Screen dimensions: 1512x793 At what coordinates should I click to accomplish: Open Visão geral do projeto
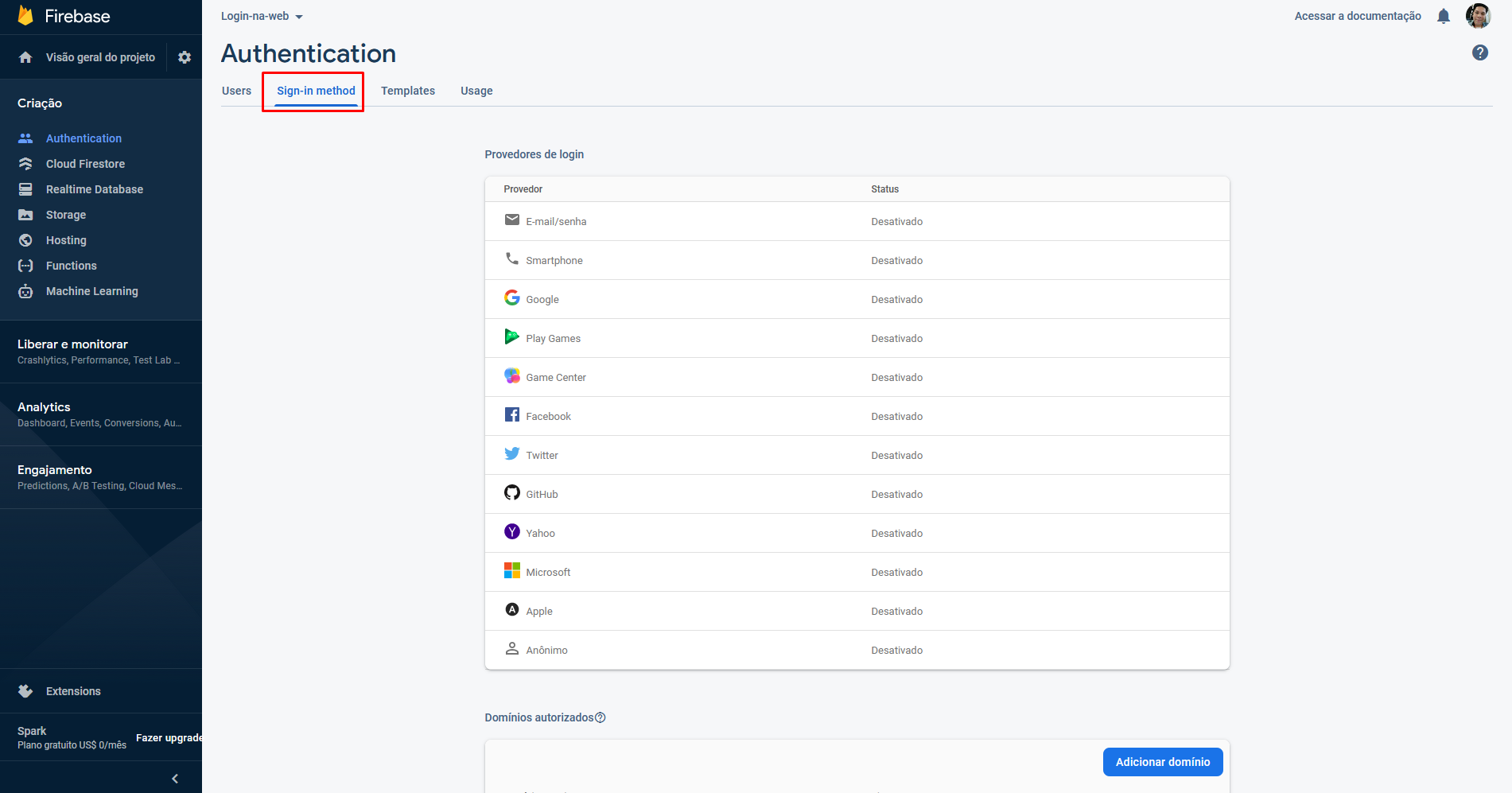[100, 57]
